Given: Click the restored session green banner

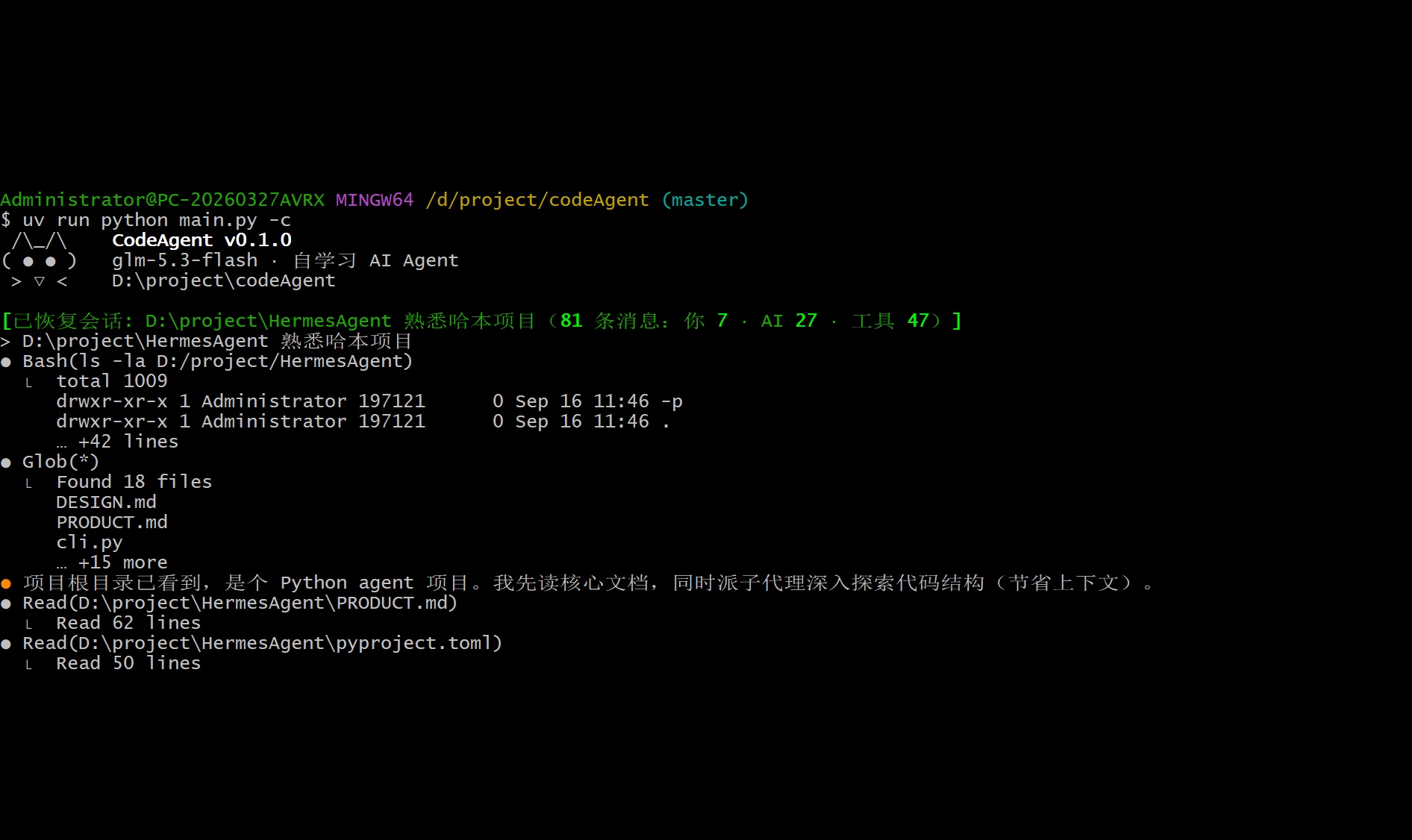Looking at the screenshot, I should coord(482,321).
